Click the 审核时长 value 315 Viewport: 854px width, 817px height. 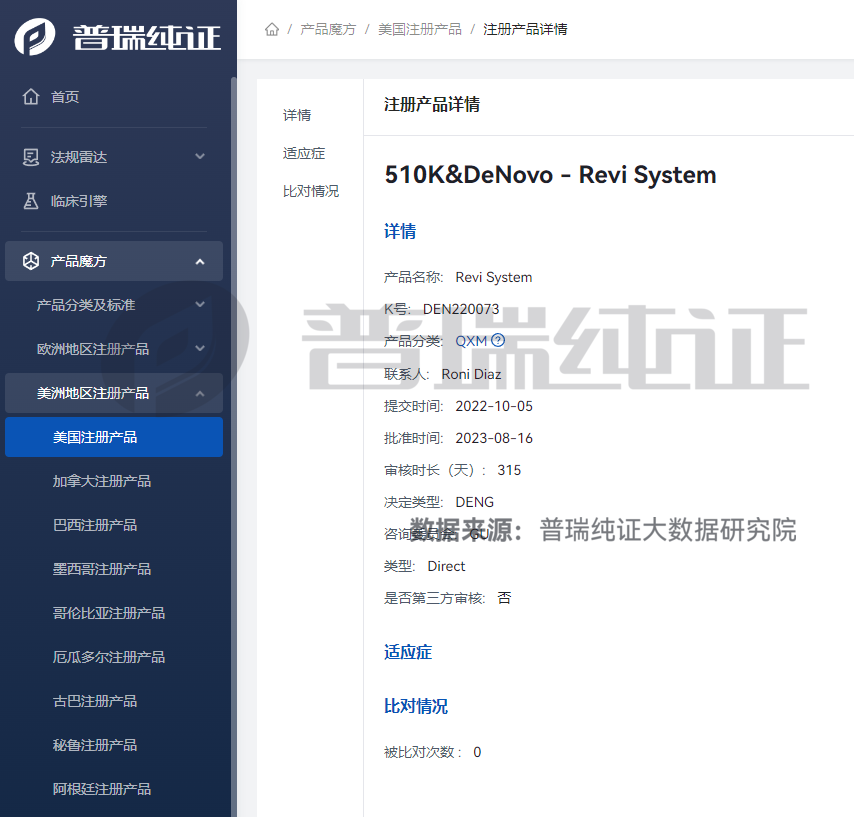click(x=509, y=470)
